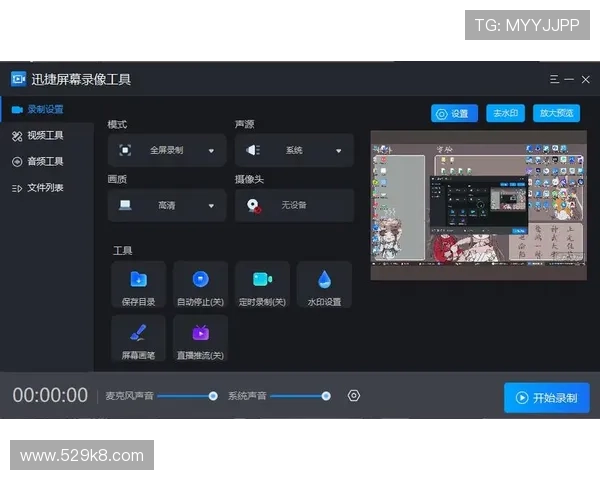Click the 00:00:00 recording timer
Viewport: 600px width, 480px height.
tap(50, 395)
